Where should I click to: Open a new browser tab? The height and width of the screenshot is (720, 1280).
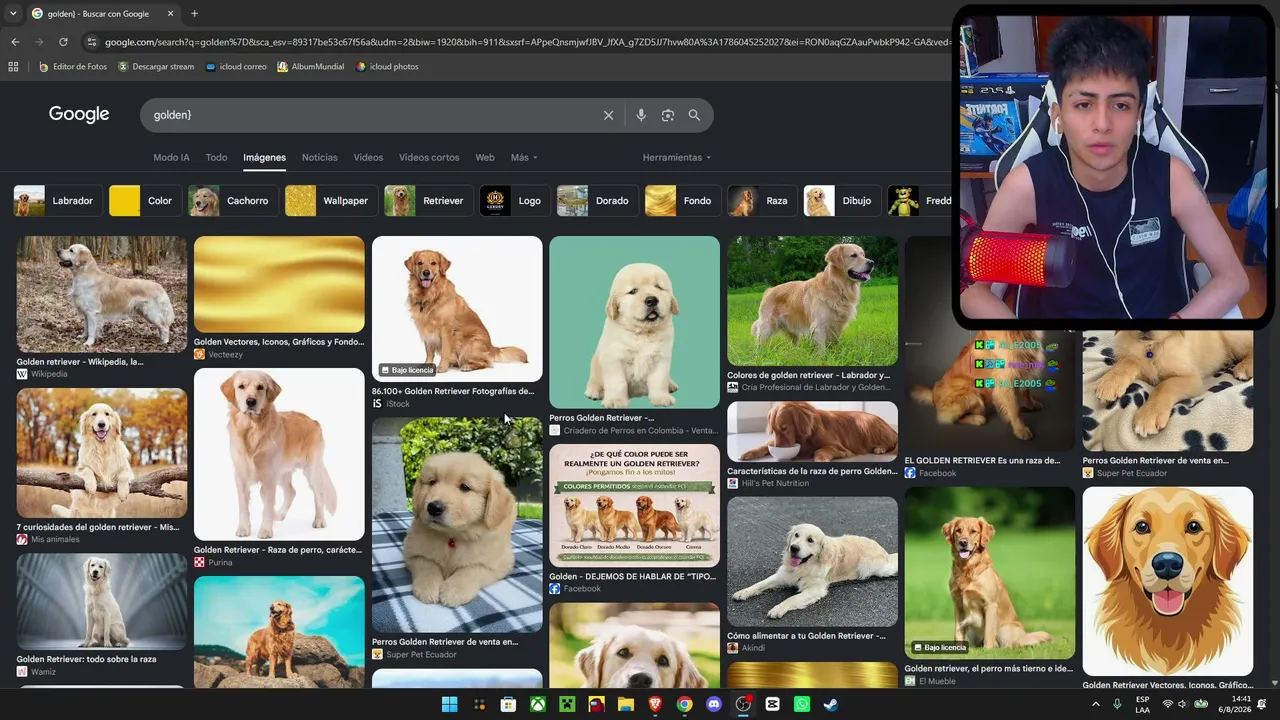(194, 14)
